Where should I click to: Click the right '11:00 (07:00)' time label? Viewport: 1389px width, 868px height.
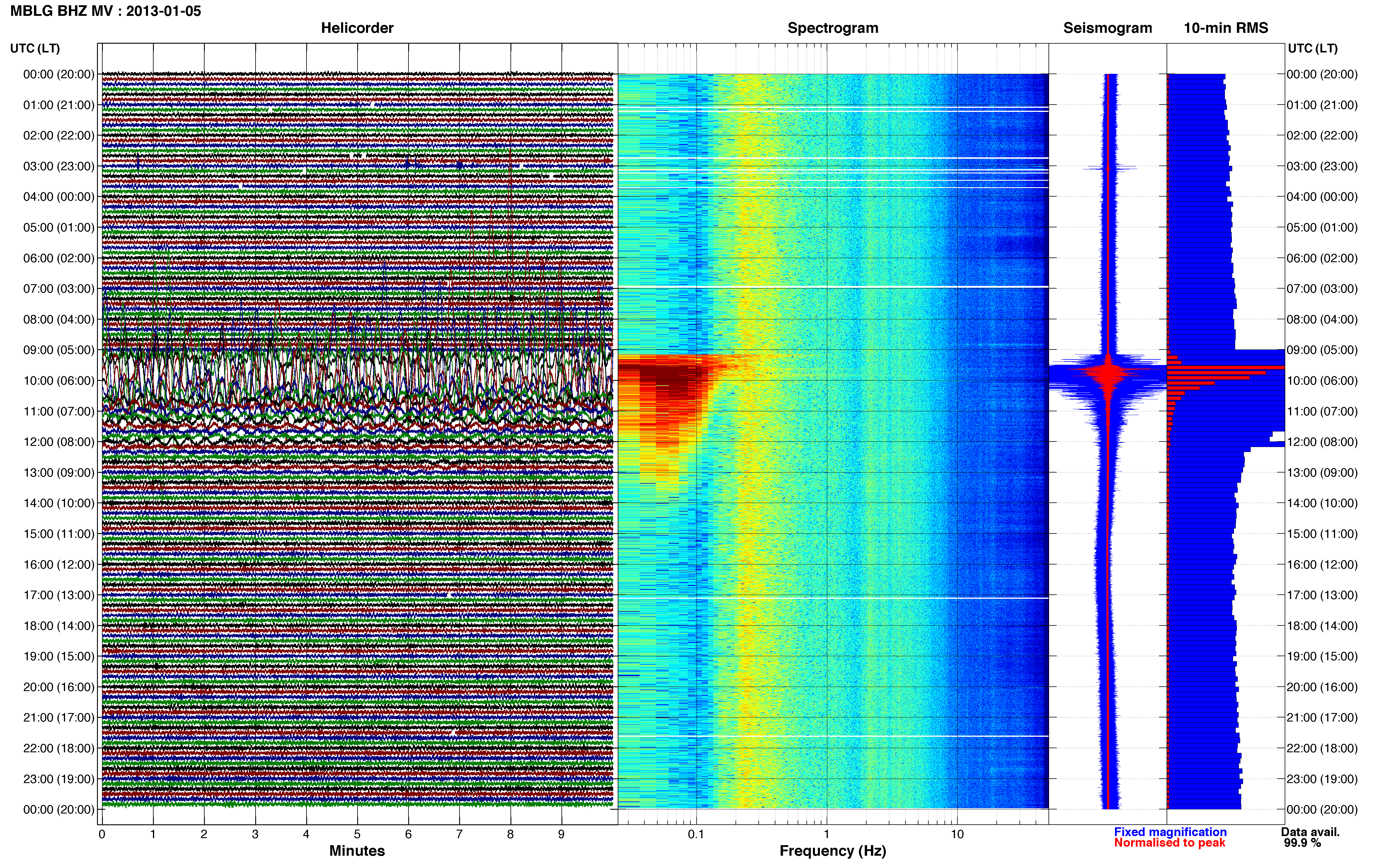pyautogui.click(x=1322, y=412)
